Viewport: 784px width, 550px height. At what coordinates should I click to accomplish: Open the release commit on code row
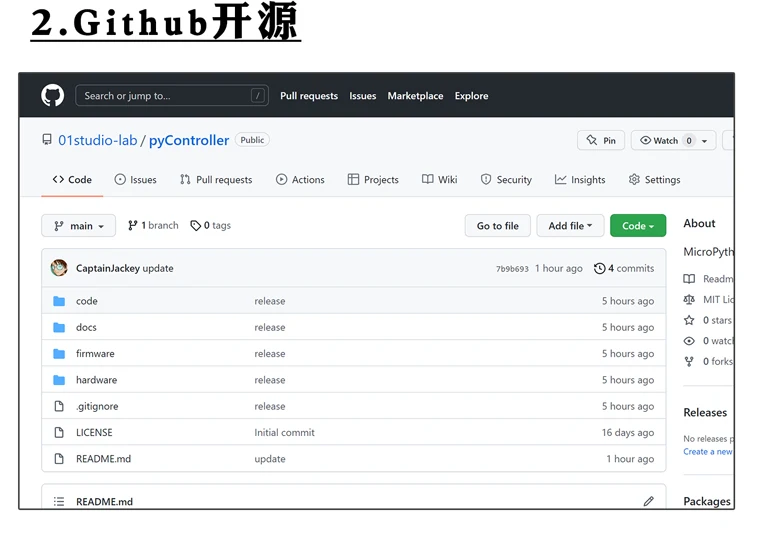[x=270, y=301]
